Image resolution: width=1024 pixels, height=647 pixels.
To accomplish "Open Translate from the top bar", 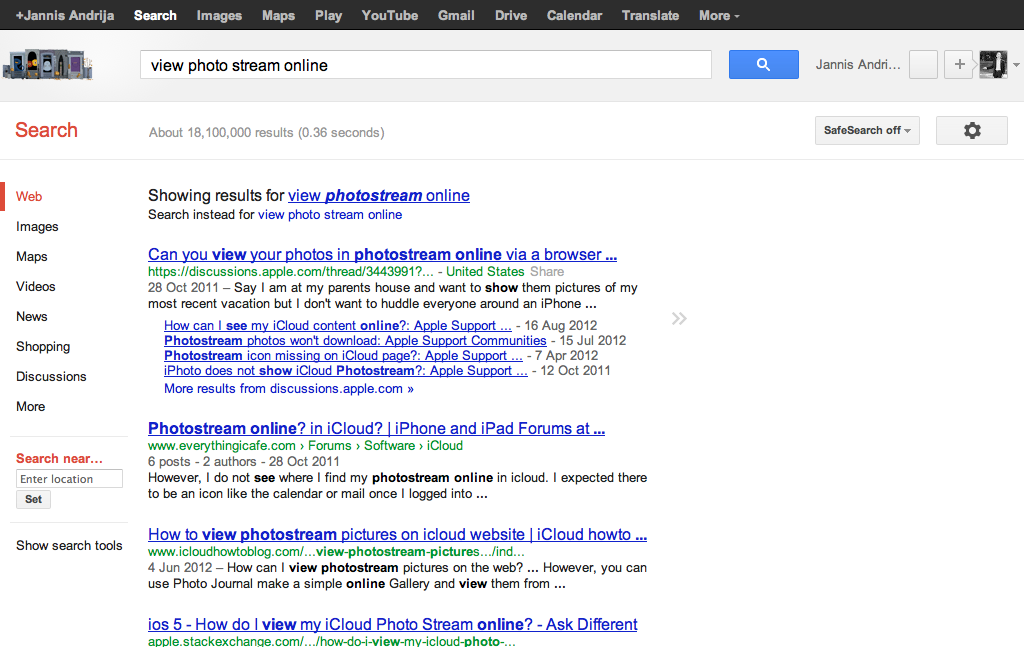I will coord(650,15).
